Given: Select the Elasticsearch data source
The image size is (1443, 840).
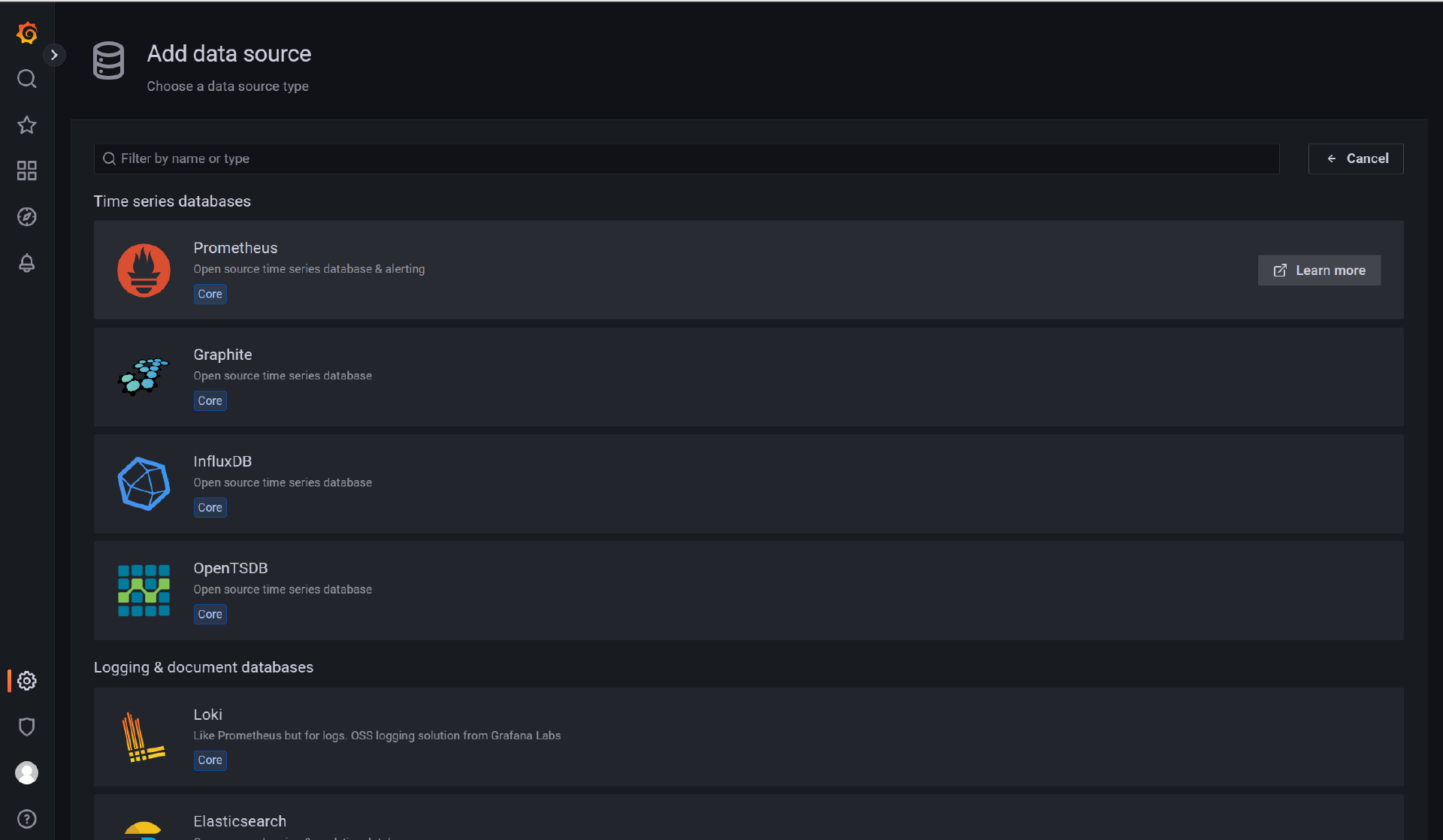Looking at the screenshot, I should pyautogui.click(x=749, y=817).
